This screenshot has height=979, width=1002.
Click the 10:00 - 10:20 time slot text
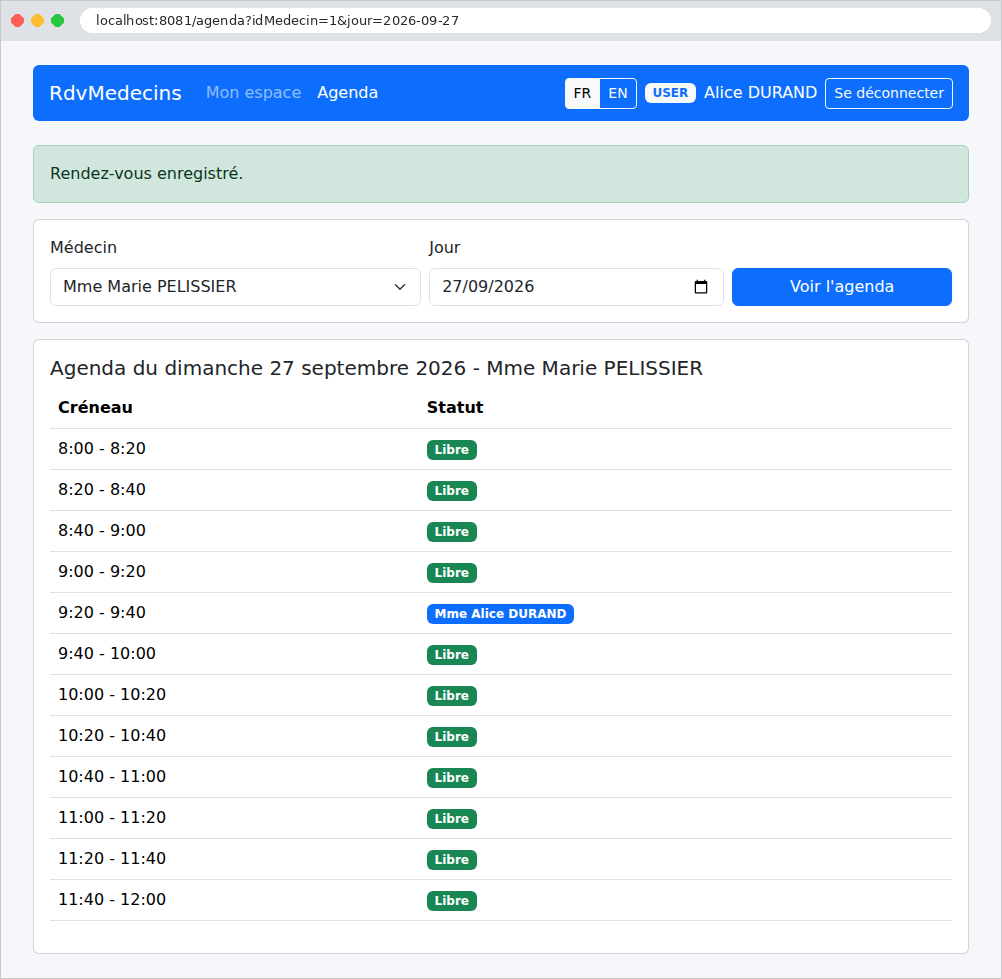pos(112,694)
